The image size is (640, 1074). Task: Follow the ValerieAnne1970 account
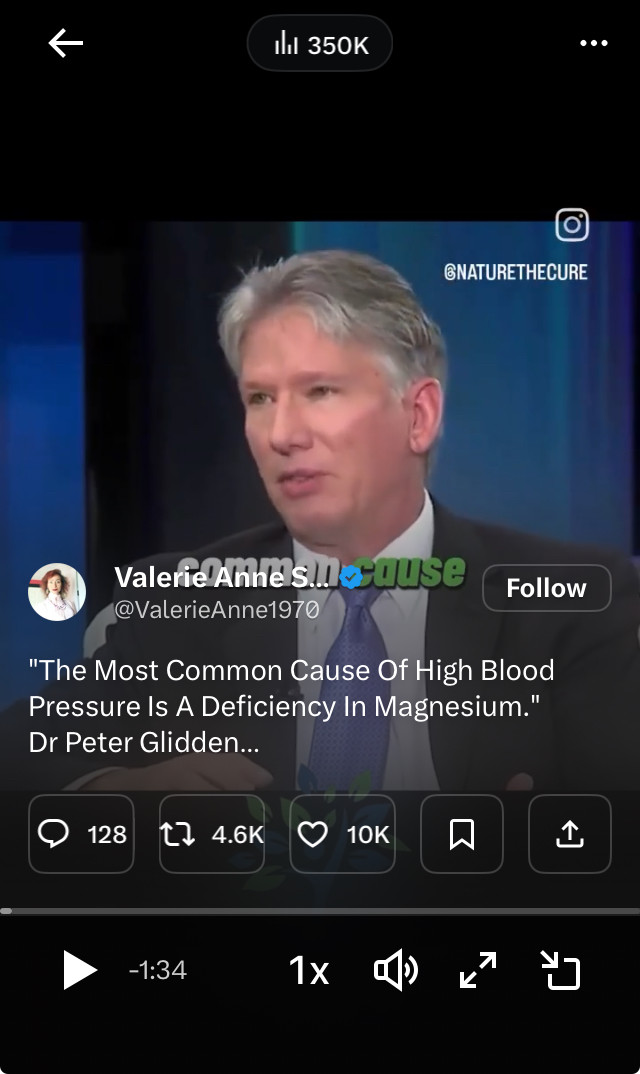(546, 588)
